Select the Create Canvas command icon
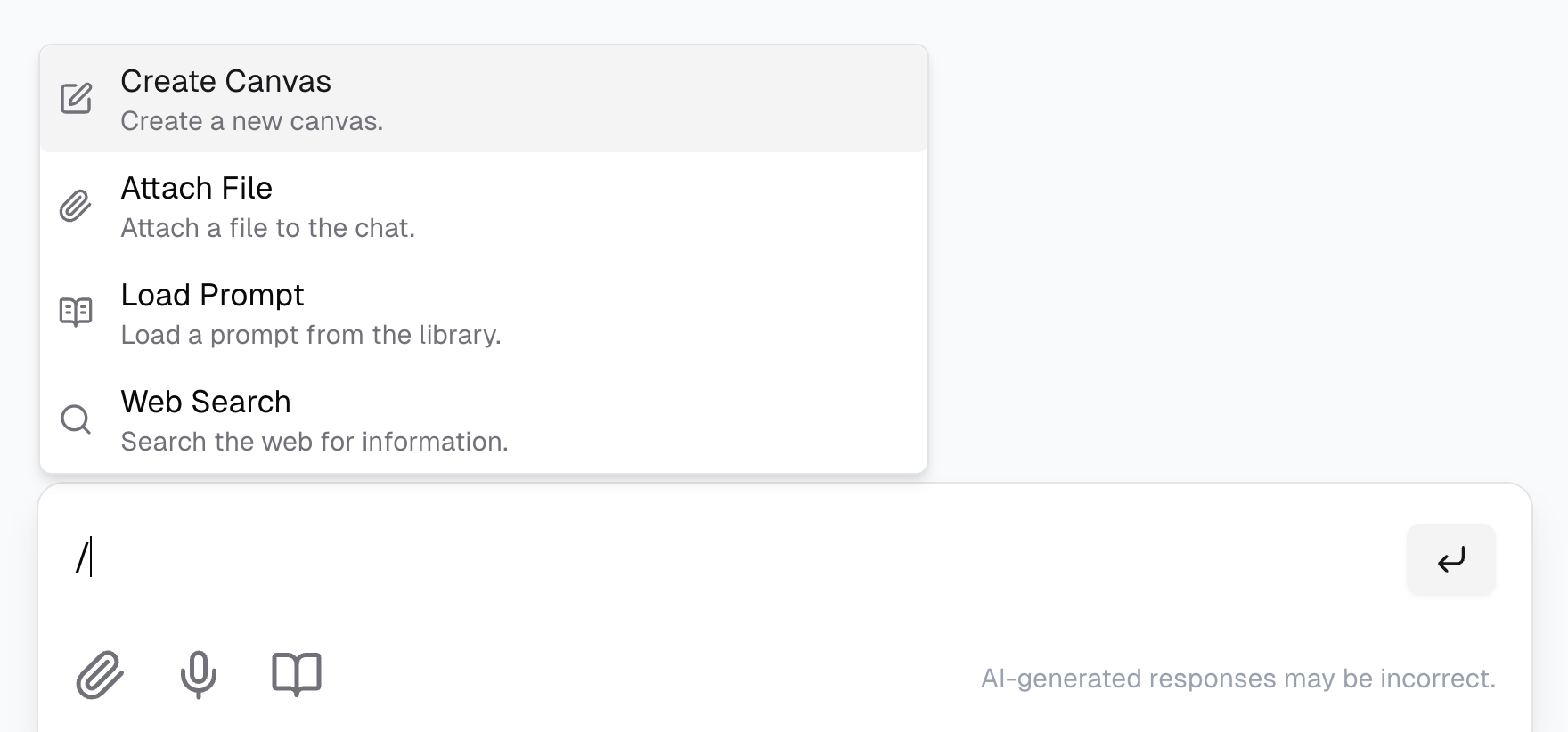 76,98
